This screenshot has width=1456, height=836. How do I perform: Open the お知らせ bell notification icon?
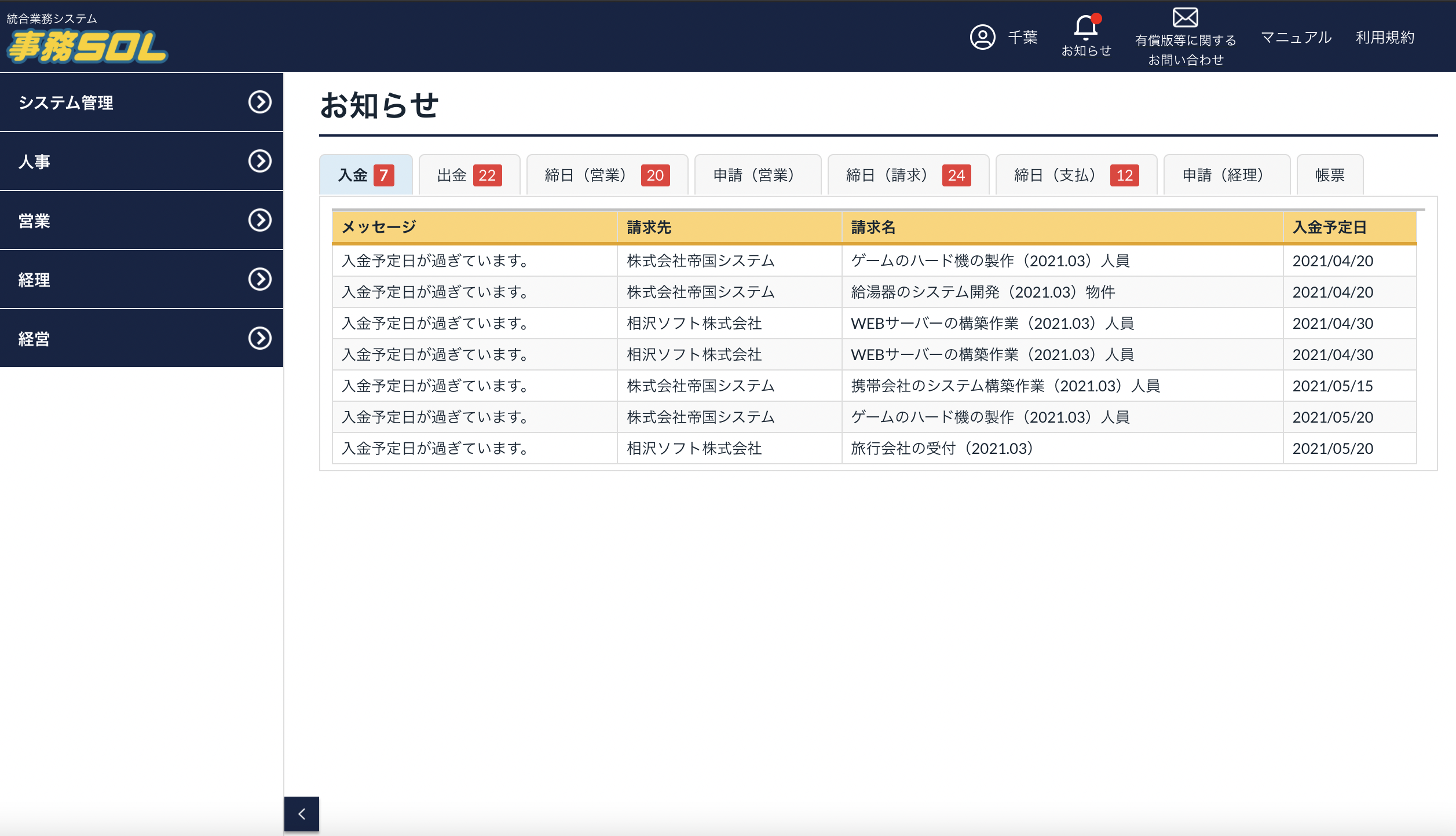pyautogui.click(x=1085, y=27)
